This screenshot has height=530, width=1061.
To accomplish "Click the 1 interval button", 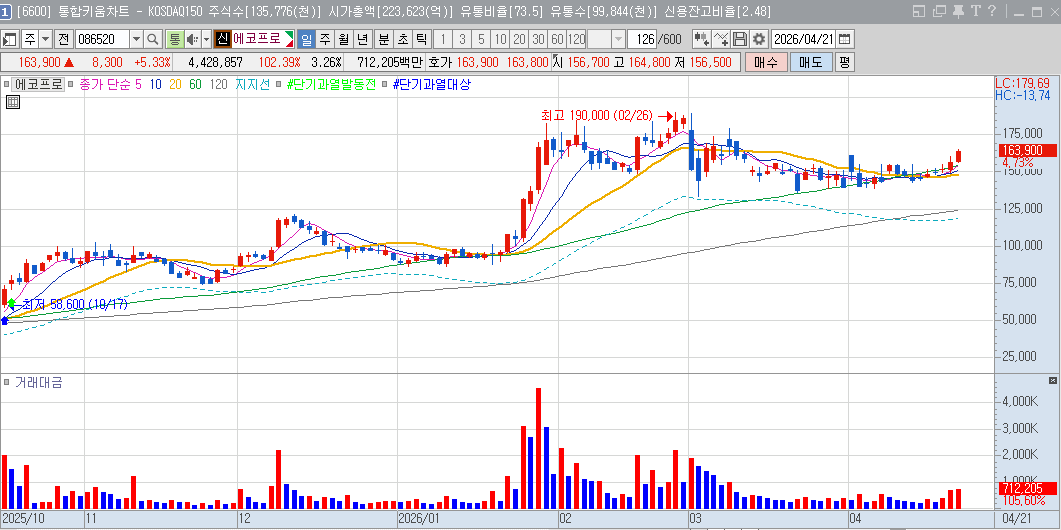I will [x=443, y=39].
